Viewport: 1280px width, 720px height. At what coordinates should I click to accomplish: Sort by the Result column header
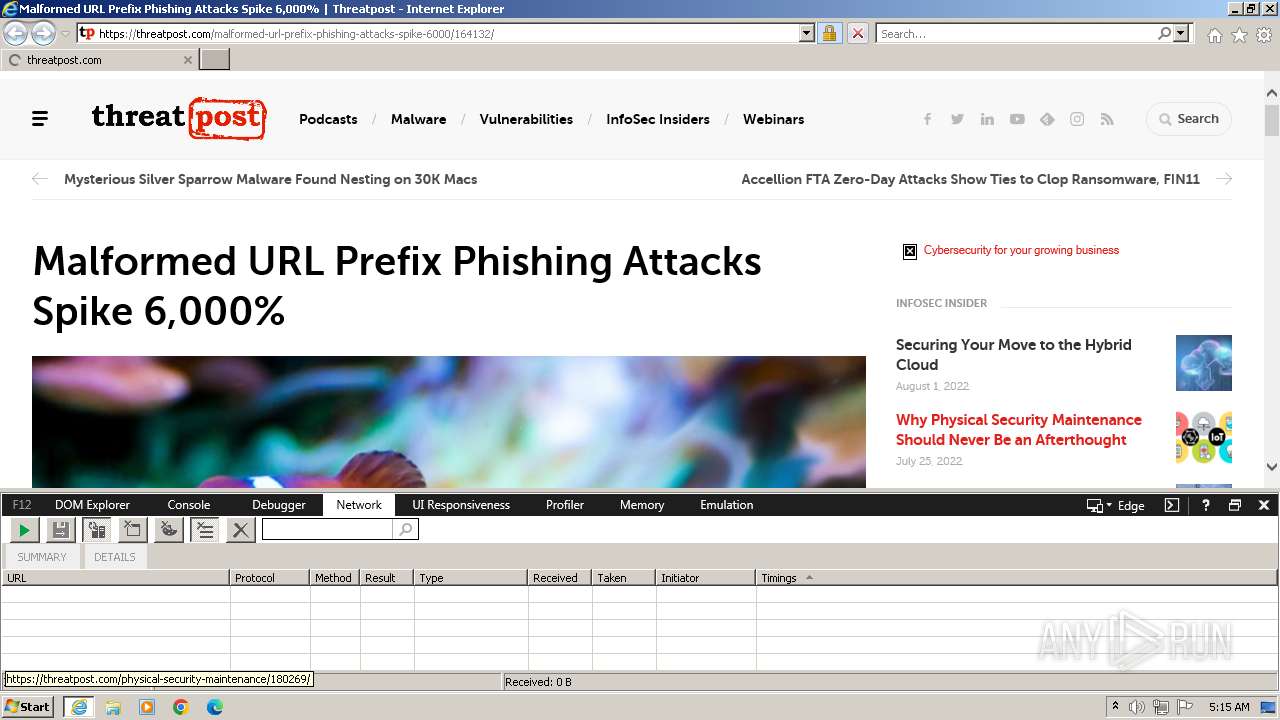tap(386, 578)
